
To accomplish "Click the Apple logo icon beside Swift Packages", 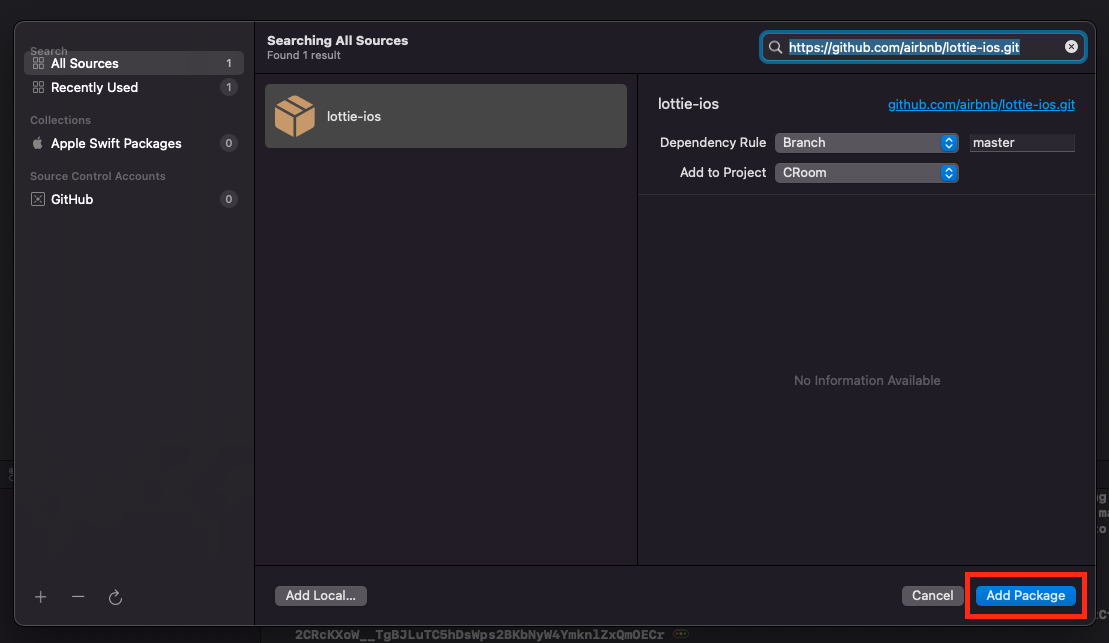I will tap(37, 143).
